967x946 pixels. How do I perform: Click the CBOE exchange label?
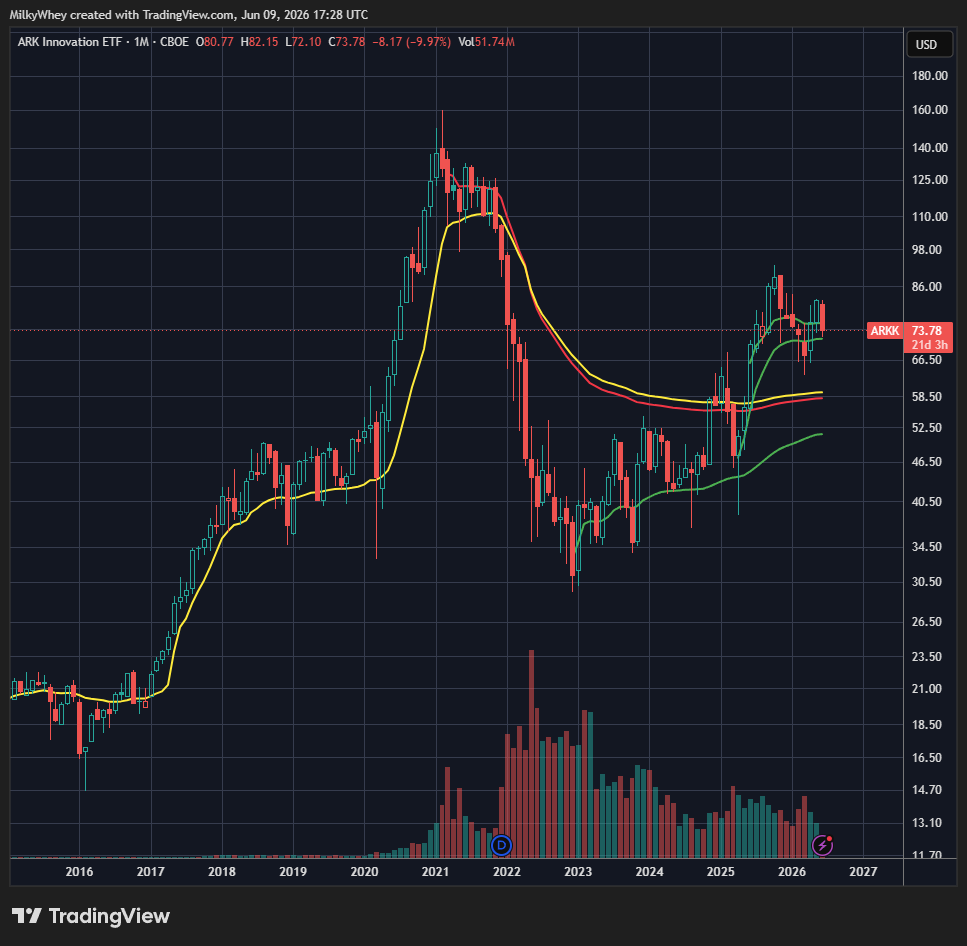pos(174,42)
